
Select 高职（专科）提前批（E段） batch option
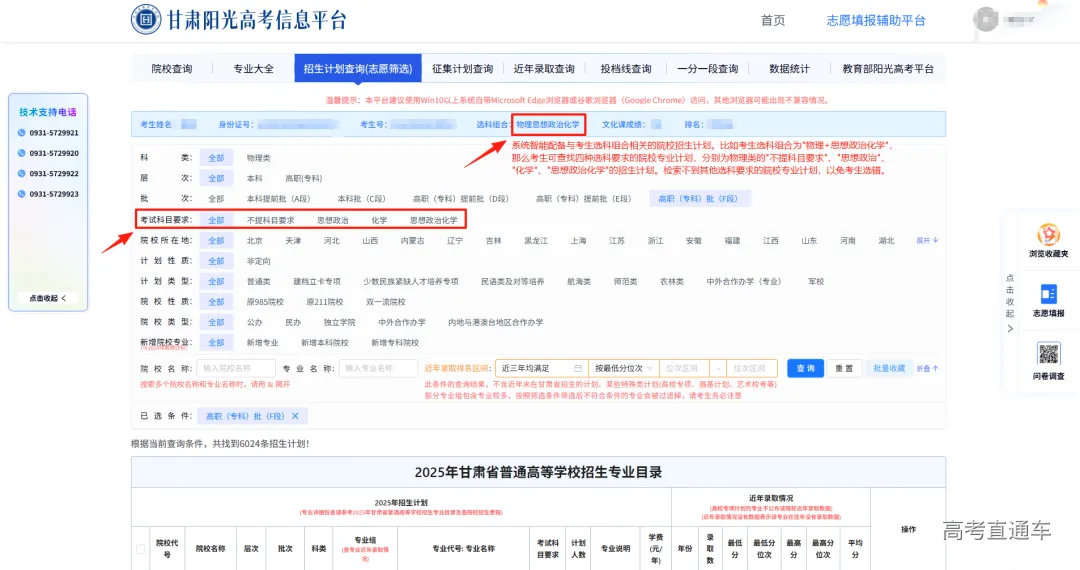(583, 198)
